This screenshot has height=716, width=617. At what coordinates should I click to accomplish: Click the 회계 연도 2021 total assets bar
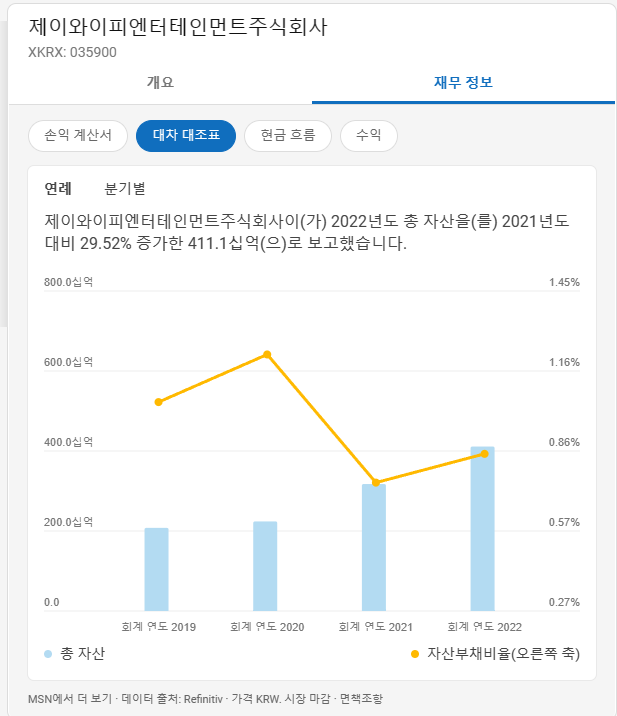tap(374, 548)
